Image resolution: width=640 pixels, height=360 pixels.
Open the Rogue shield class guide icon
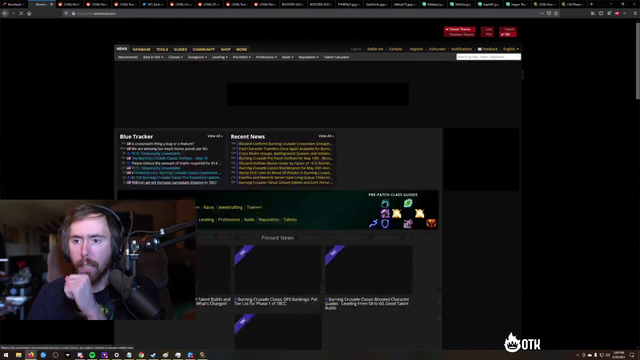coord(385,223)
